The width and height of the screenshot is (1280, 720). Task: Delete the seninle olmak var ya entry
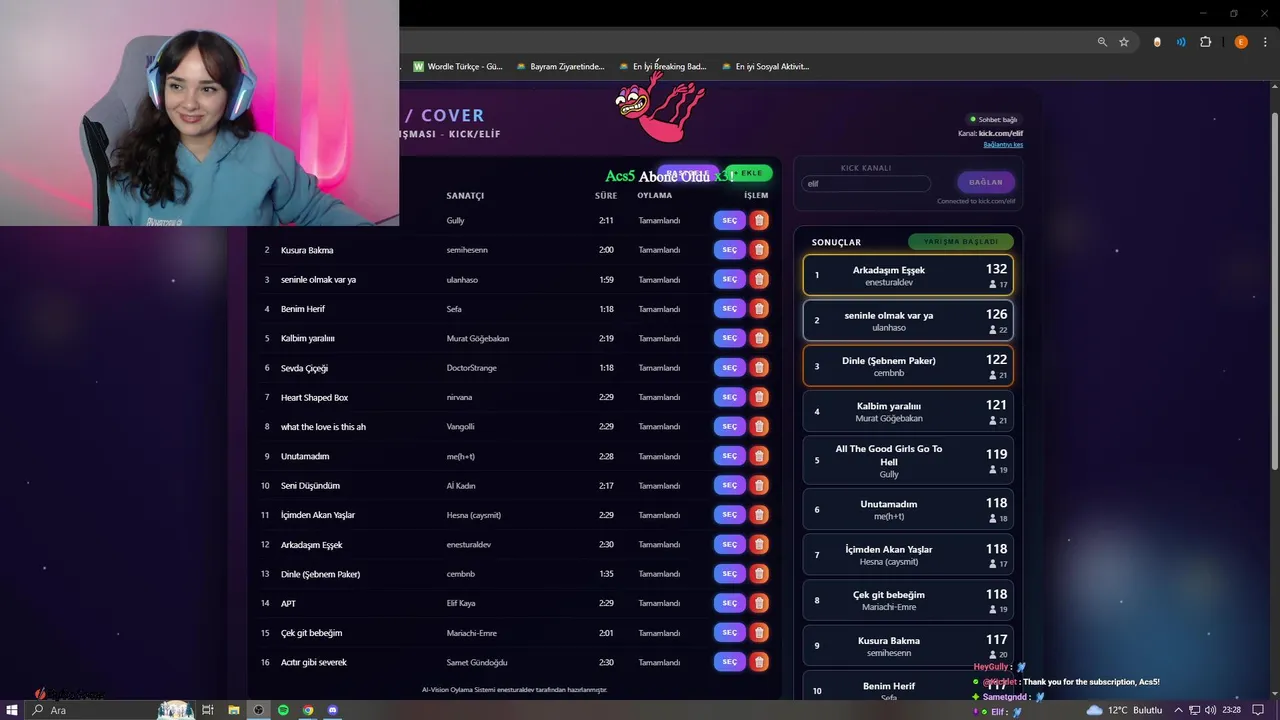click(759, 279)
